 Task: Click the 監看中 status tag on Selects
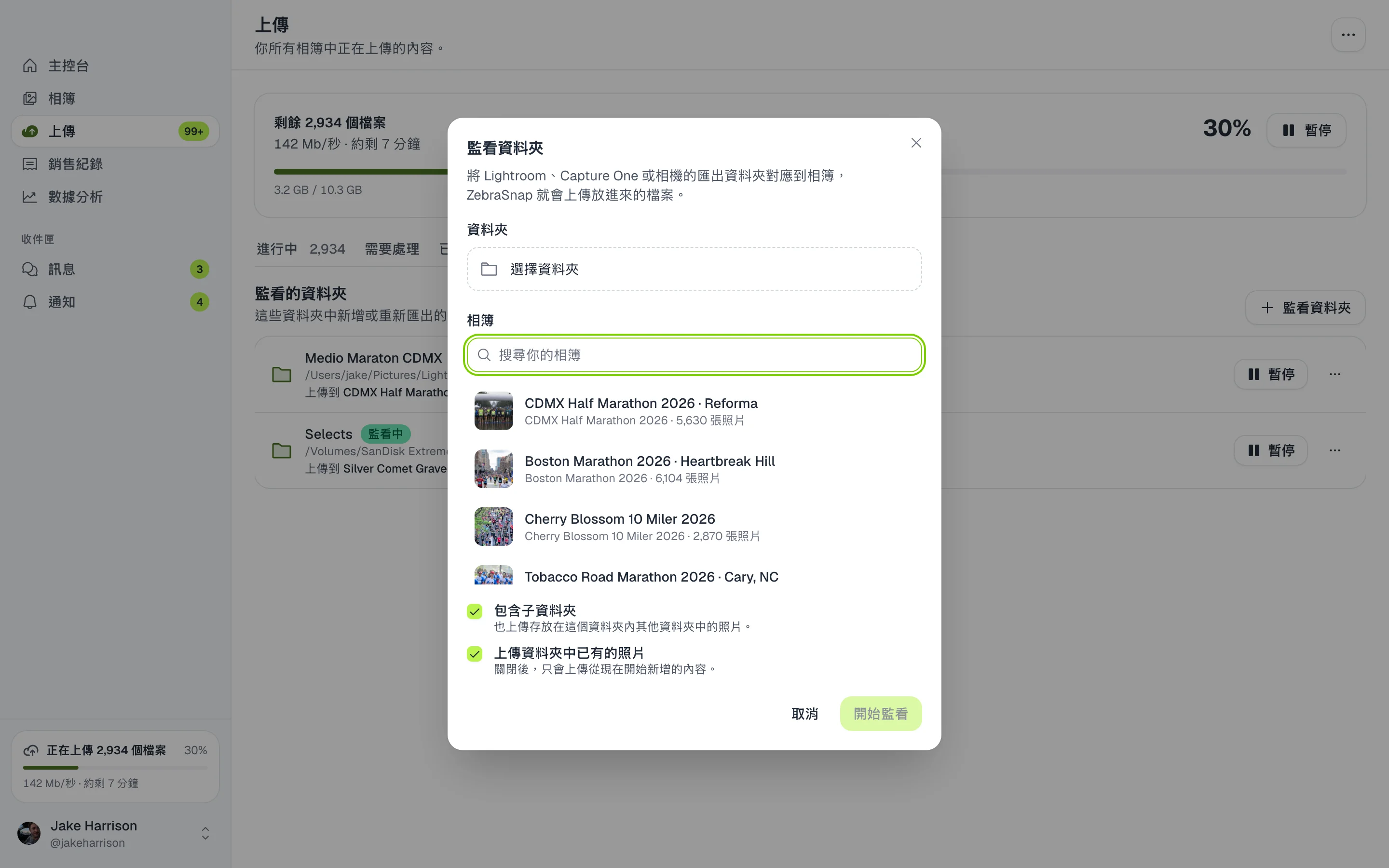click(385, 434)
